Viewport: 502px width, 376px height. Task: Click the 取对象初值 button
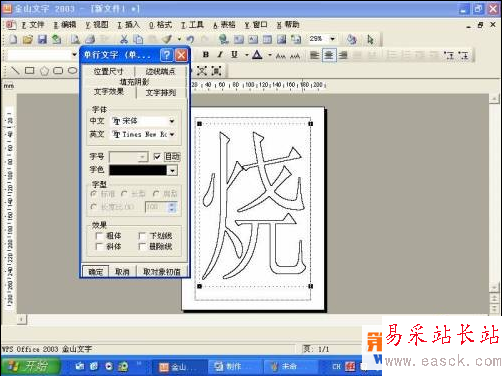click(162, 272)
